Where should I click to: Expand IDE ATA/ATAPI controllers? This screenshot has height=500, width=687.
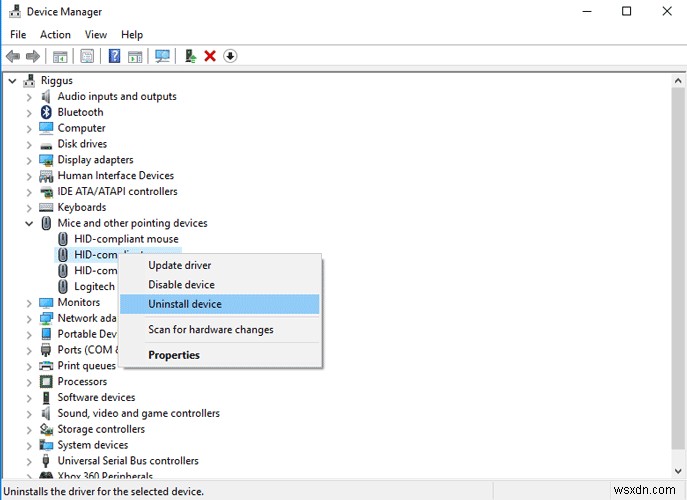pyautogui.click(x=29, y=192)
